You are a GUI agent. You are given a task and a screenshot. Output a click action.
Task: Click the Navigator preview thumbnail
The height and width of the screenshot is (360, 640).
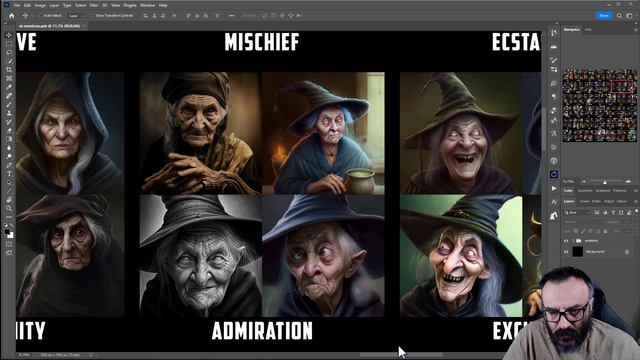[600, 106]
